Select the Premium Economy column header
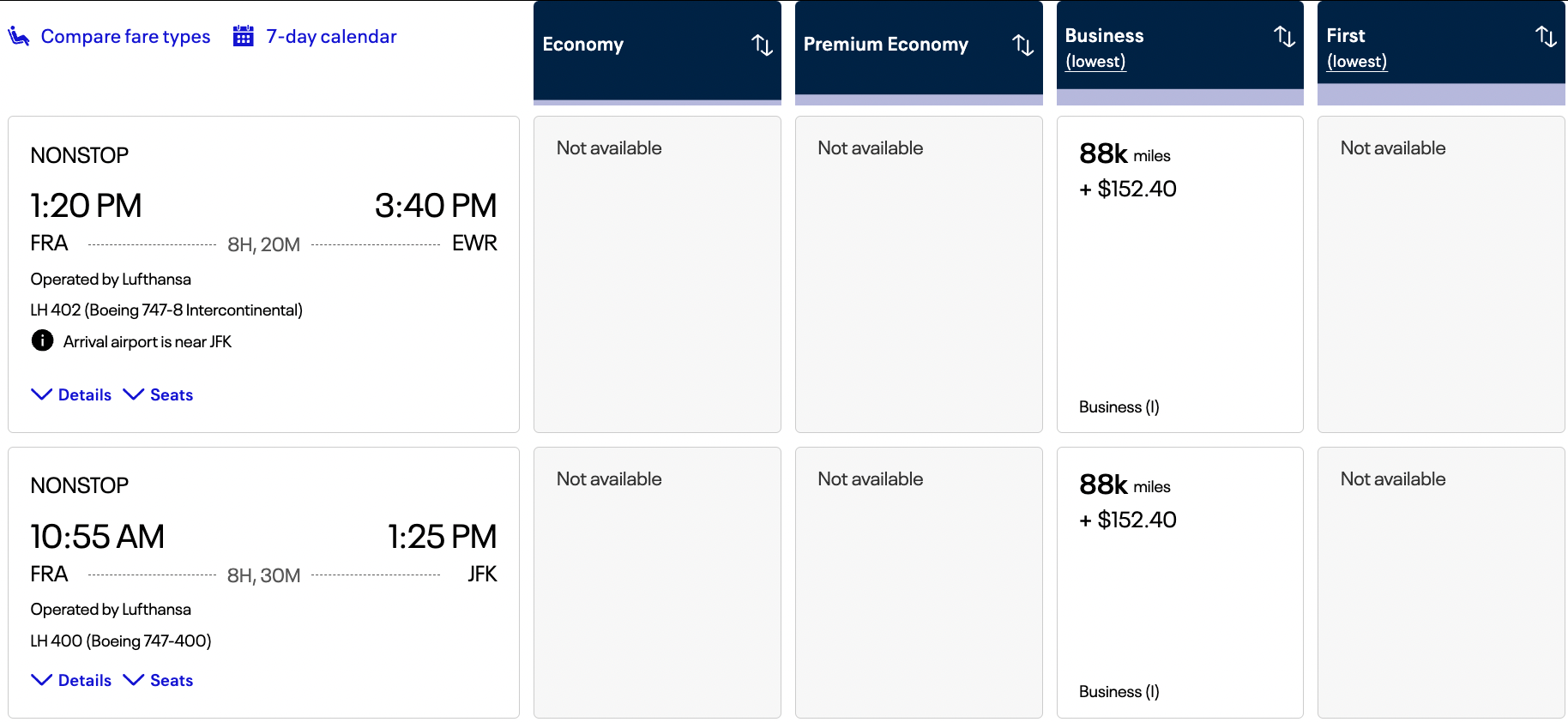The height and width of the screenshot is (722, 1568). tap(885, 45)
